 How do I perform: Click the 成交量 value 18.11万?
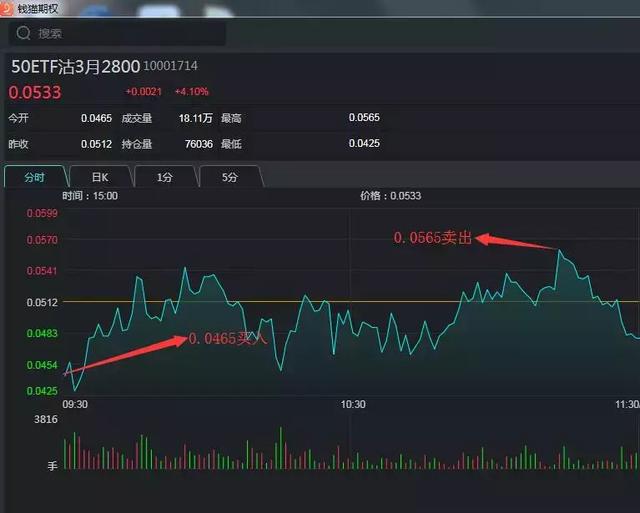click(x=196, y=118)
